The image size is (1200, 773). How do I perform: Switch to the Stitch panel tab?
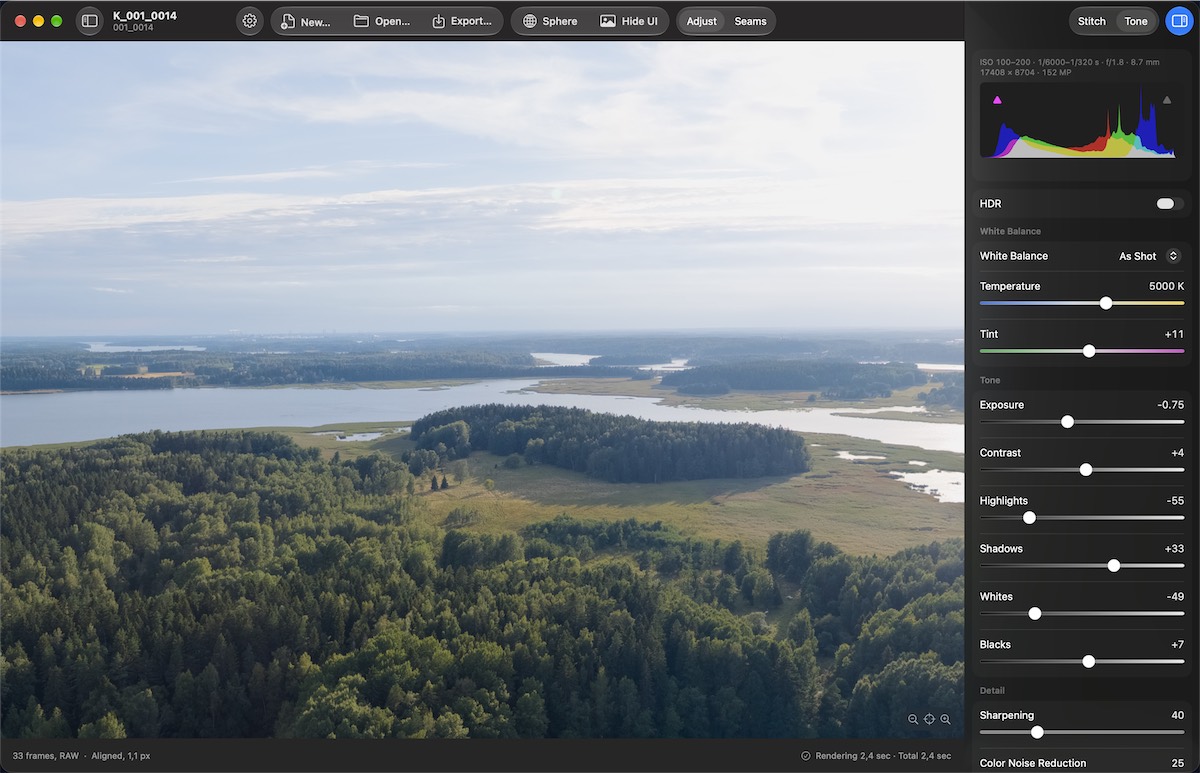click(1092, 21)
